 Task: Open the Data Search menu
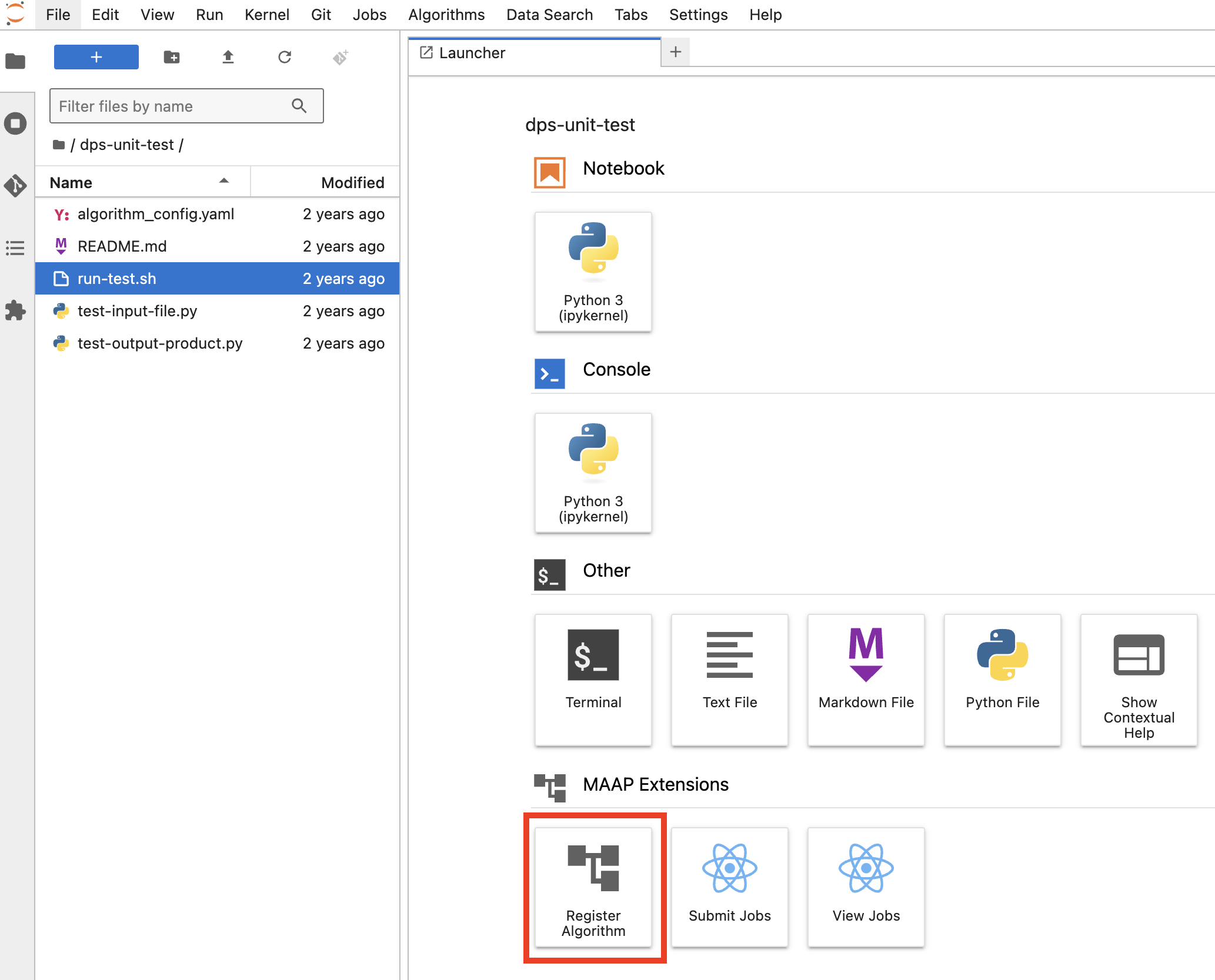pyautogui.click(x=549, y=15)
